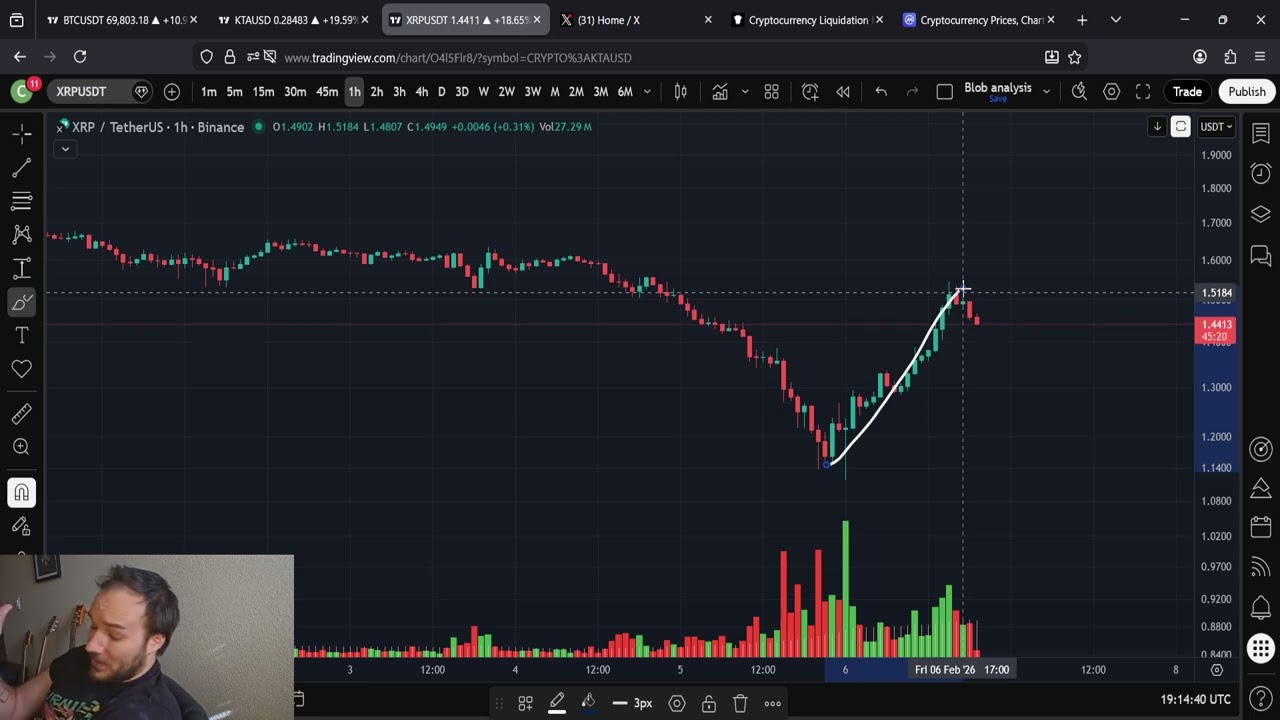Click the Save link under Blob analysis
1280x720 pixels.
(998, 99)
